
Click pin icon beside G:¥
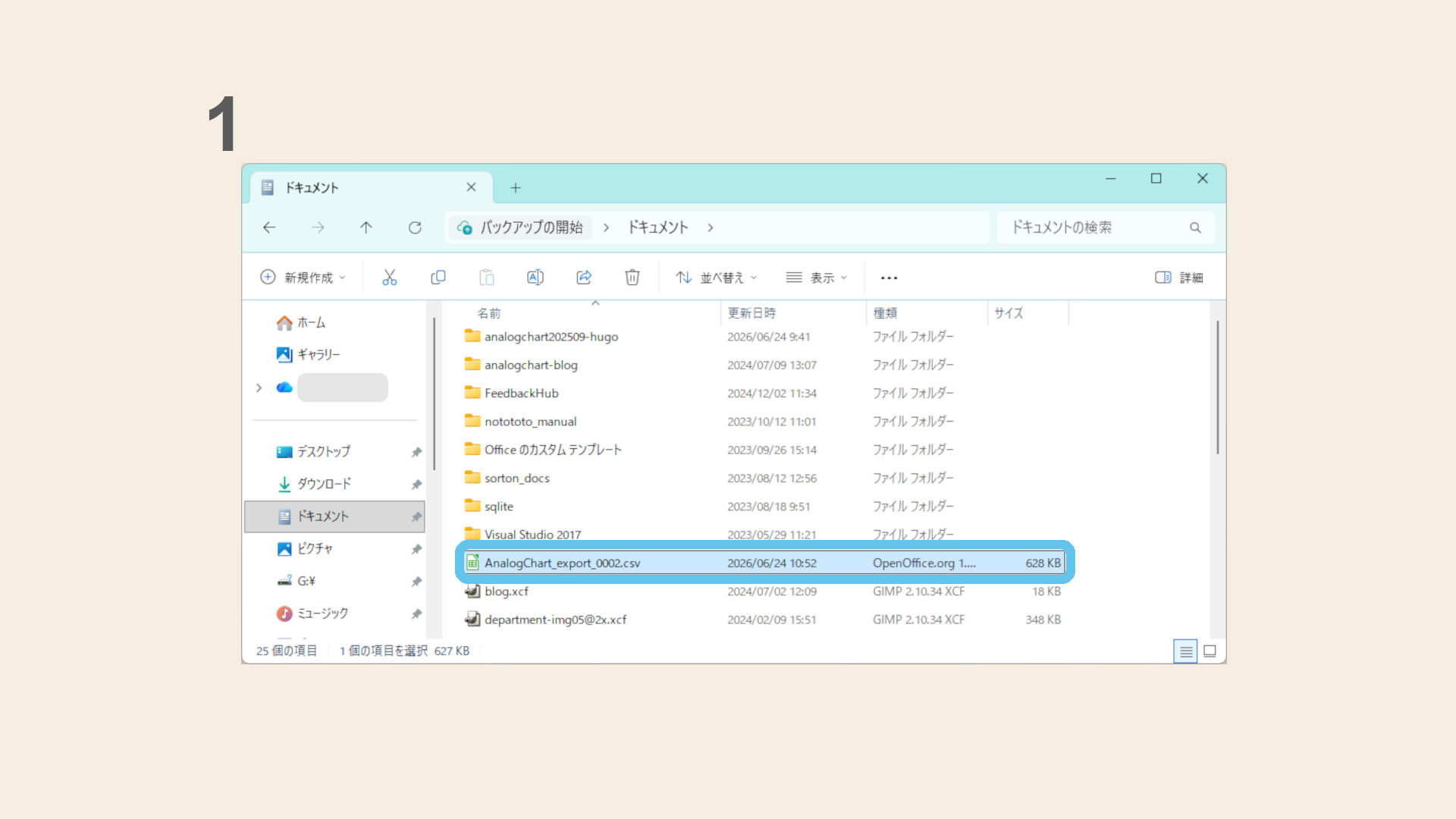pyautogui.click(x=416, y=581)
